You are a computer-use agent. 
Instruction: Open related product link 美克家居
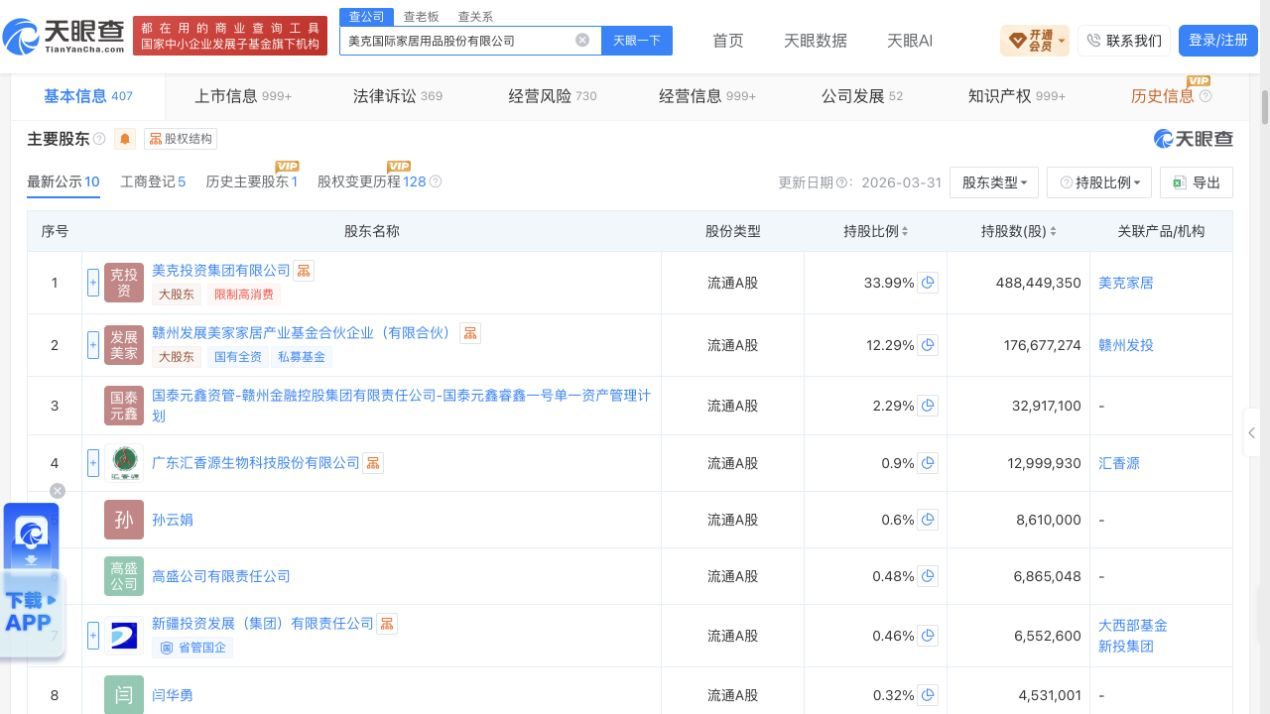pyautogui.click(x=1126, y=283)
